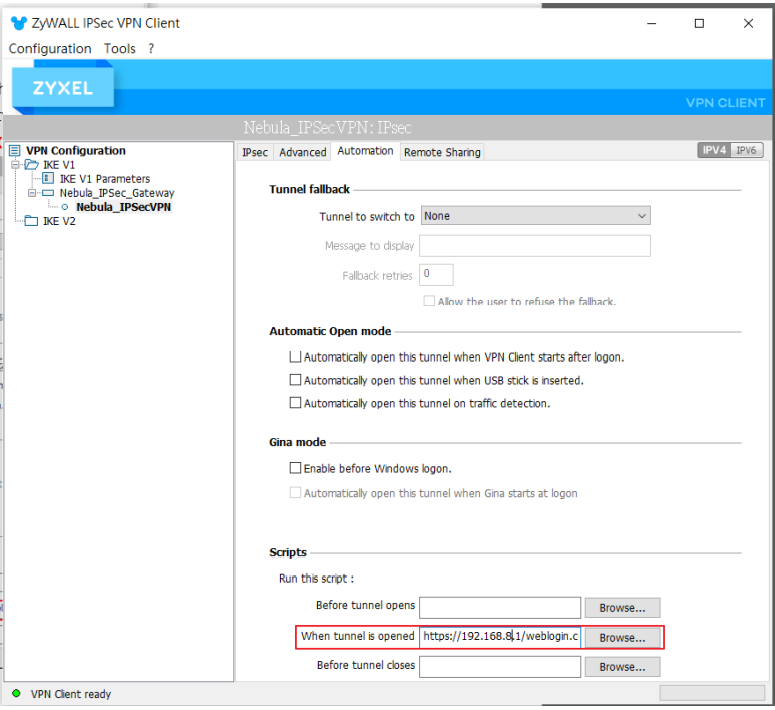Screen dimensions: 775x710
Task: Collapse the IKE V1 tree expander
Action: point(16,165)
